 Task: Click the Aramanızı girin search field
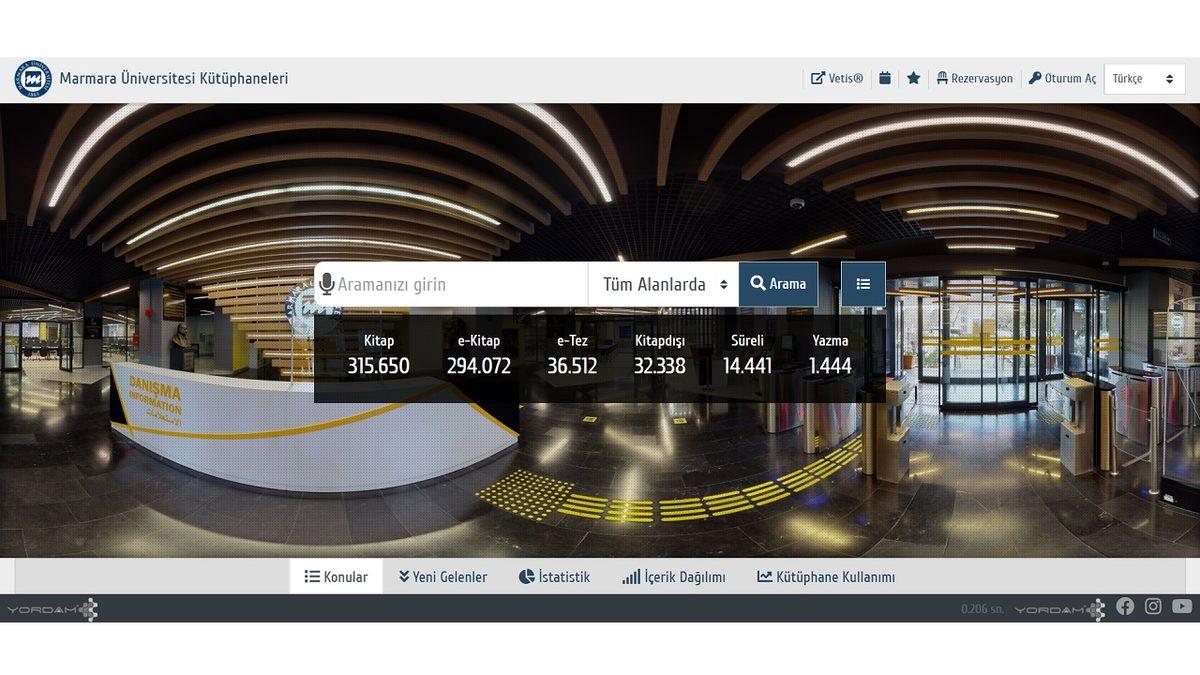point(460,285)
